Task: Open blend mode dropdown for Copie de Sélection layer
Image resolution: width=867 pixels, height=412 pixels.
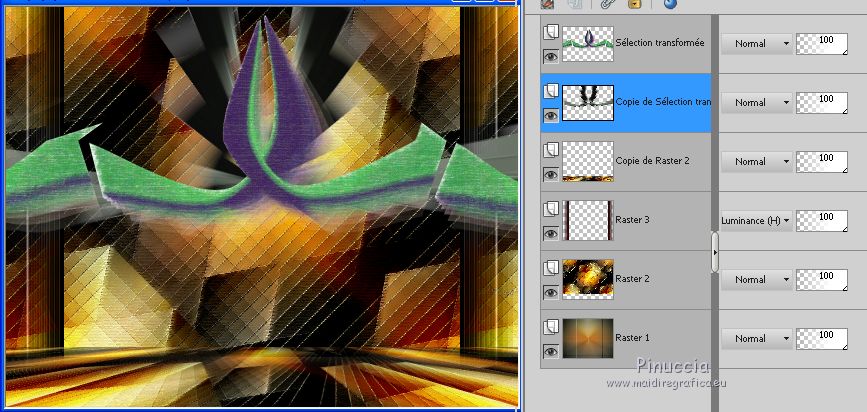Action: [756, 103]
